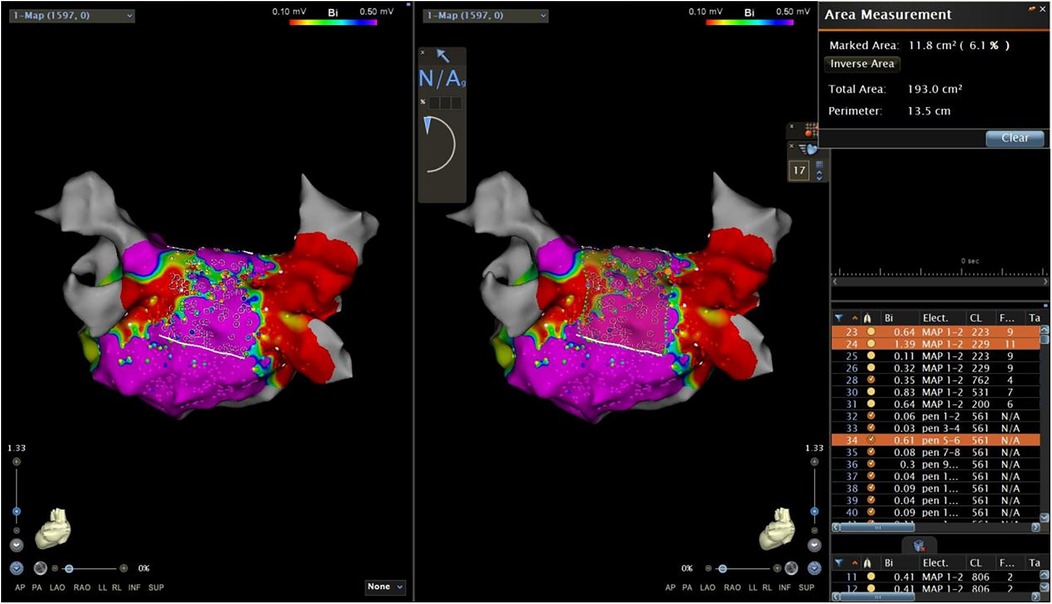
Task: Click transparency minus icon in left map view
Action: click(55, 568)
